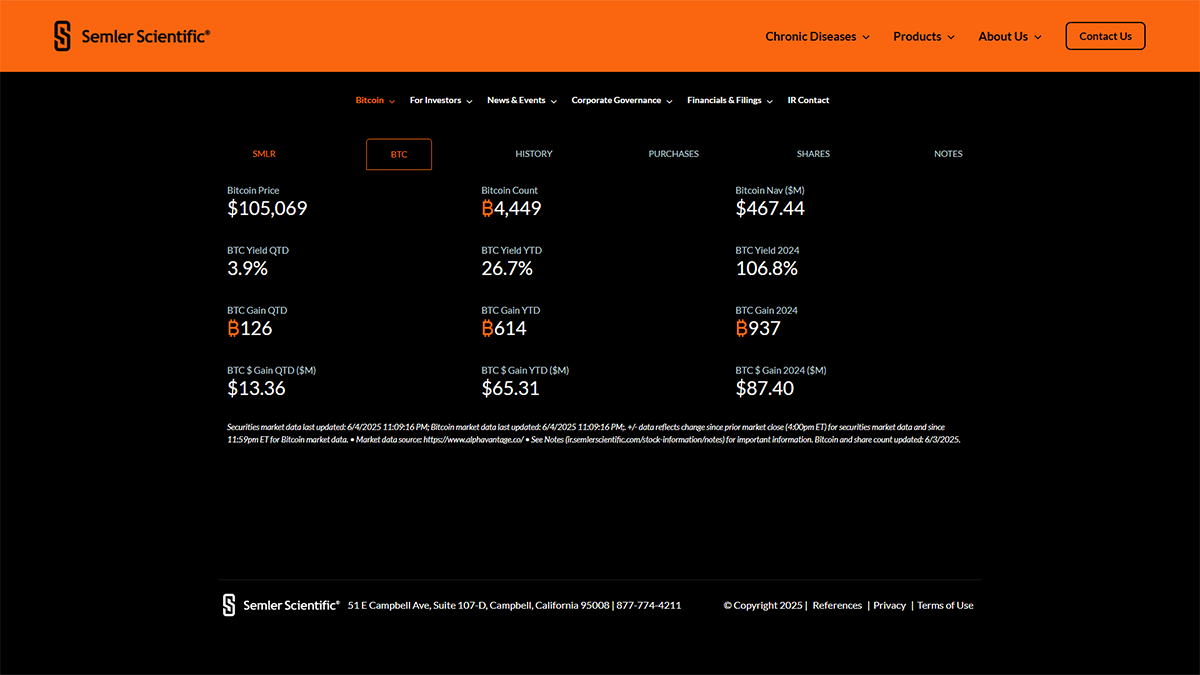Open the Products dropdown menu
Image resolution: width=1200 pixels, height=675 pixels.
click(923, 37)
